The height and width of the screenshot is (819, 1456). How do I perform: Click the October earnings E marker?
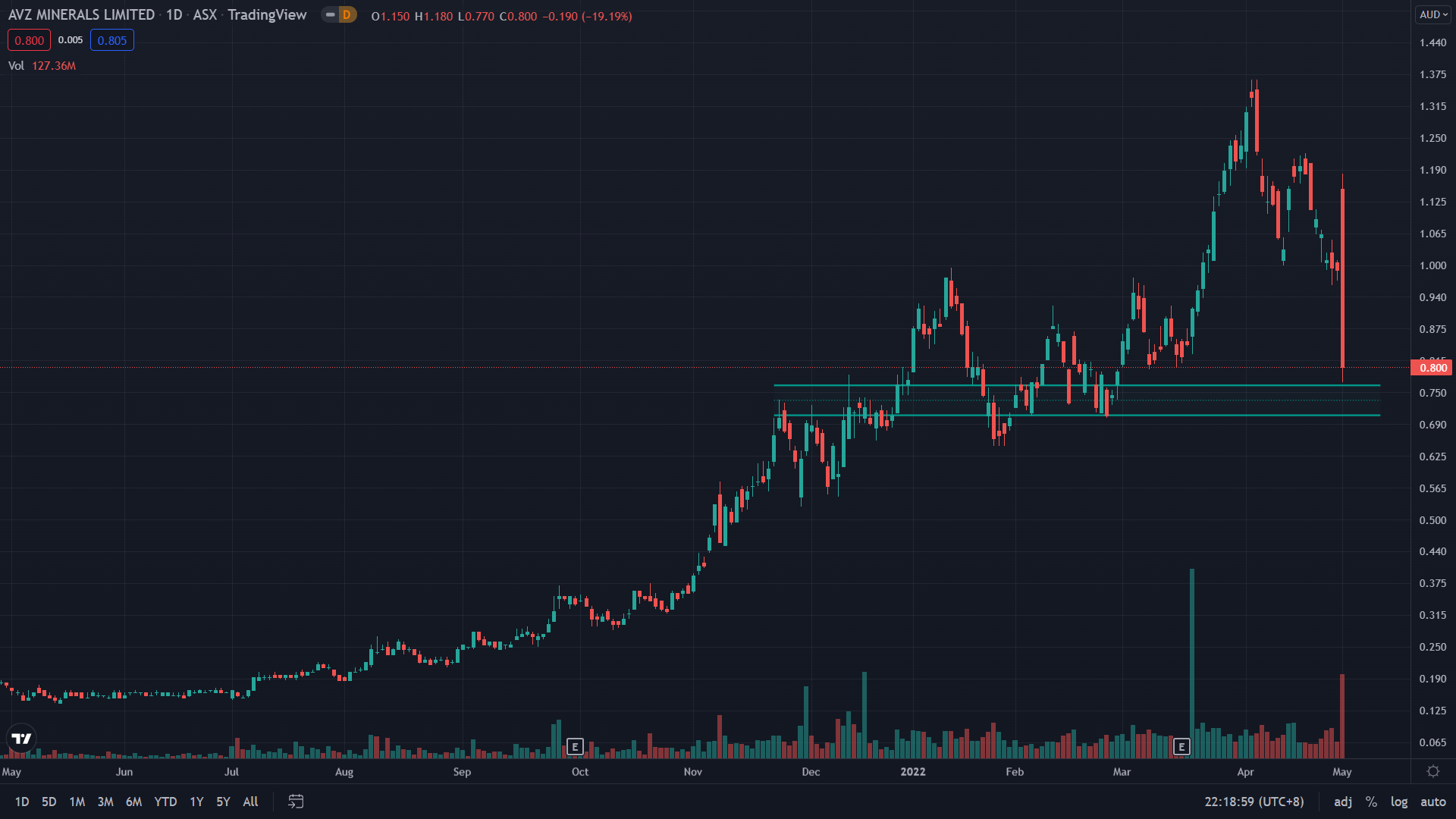(x=575, y=747)
